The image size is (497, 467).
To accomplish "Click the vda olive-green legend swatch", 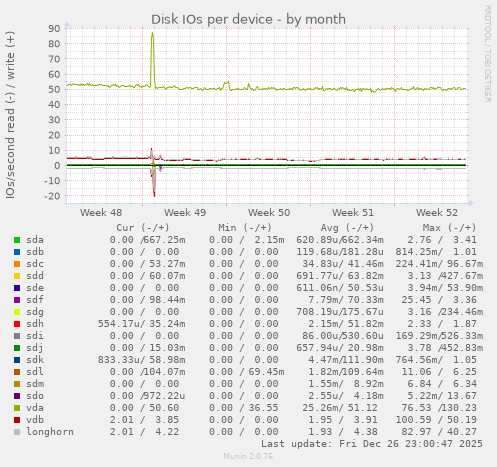I will coord(17,408).
